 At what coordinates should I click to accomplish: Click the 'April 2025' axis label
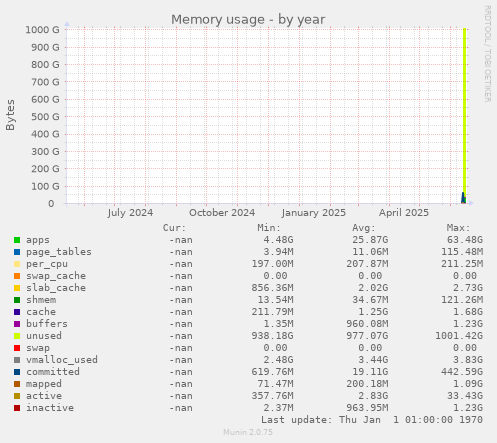click(x=404, y=213)
